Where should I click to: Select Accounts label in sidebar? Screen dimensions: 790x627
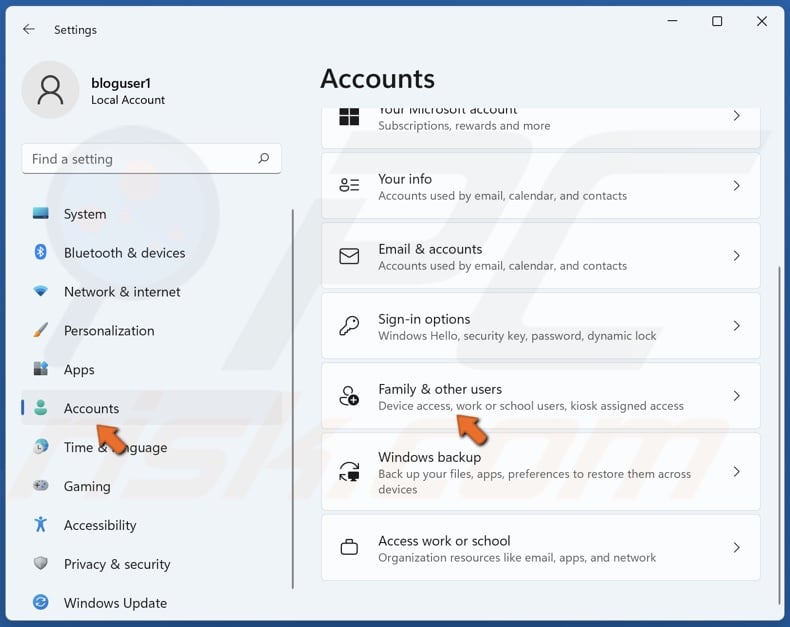91,408
